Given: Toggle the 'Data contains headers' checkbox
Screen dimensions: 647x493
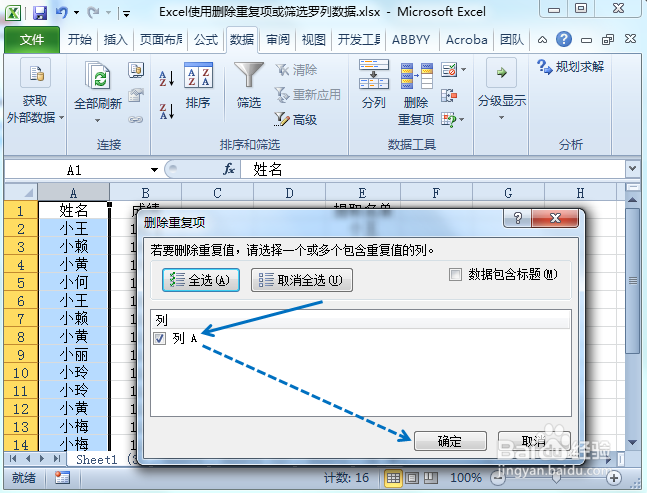Looking at the screenshot, I should click(x=456, y=274).
